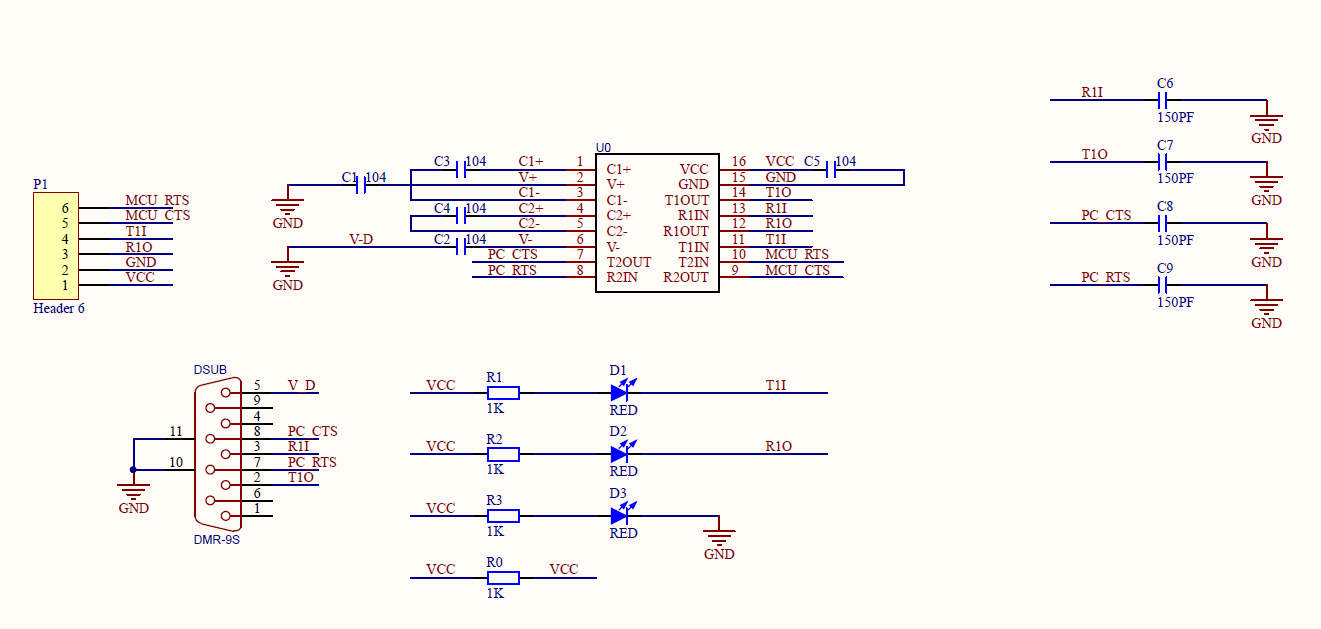Image resolution: width=1321 pixels, height=629 pixels.
Task: Select the "U0" designator text
Action: (x=603, y=147)
